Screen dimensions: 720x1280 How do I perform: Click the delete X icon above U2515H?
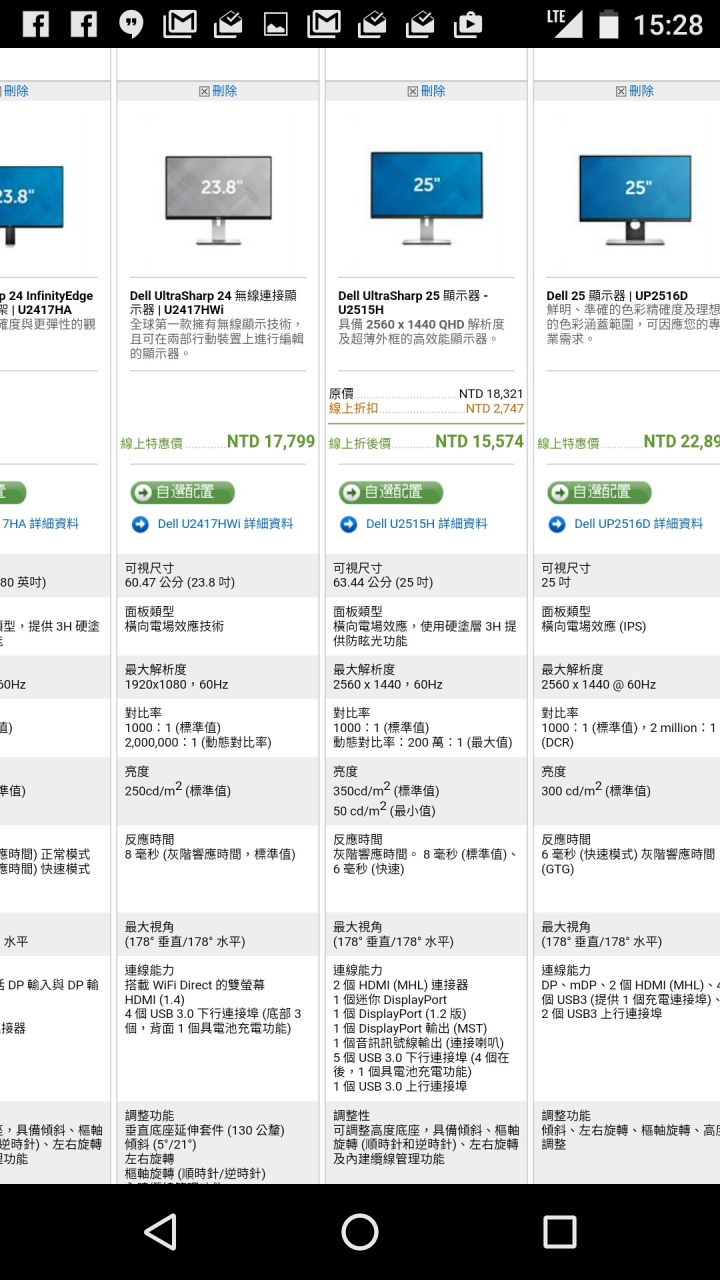[x=412, y=91]
